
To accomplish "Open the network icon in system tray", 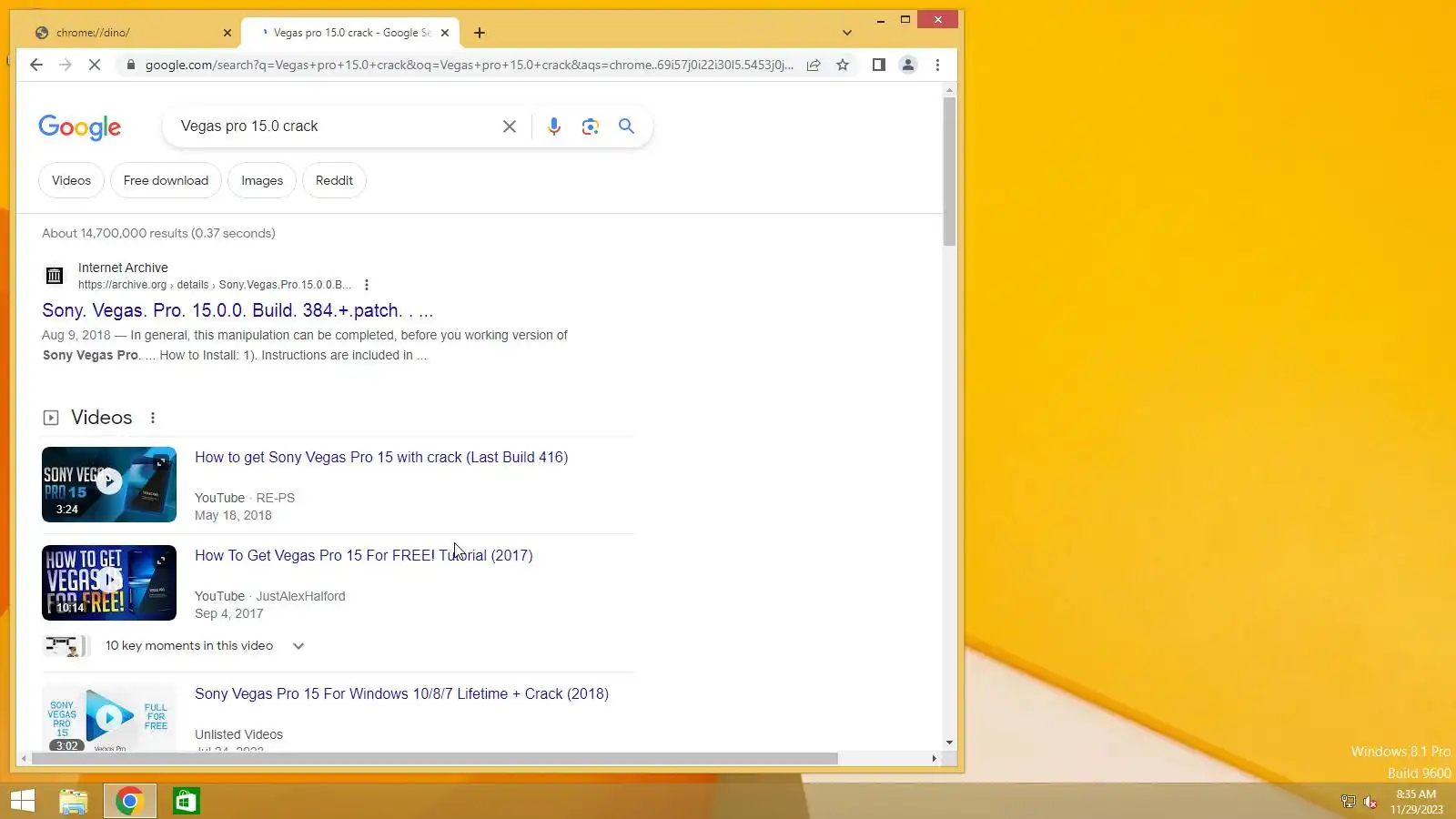I will pyautogui.click(x=1349, y=802).
